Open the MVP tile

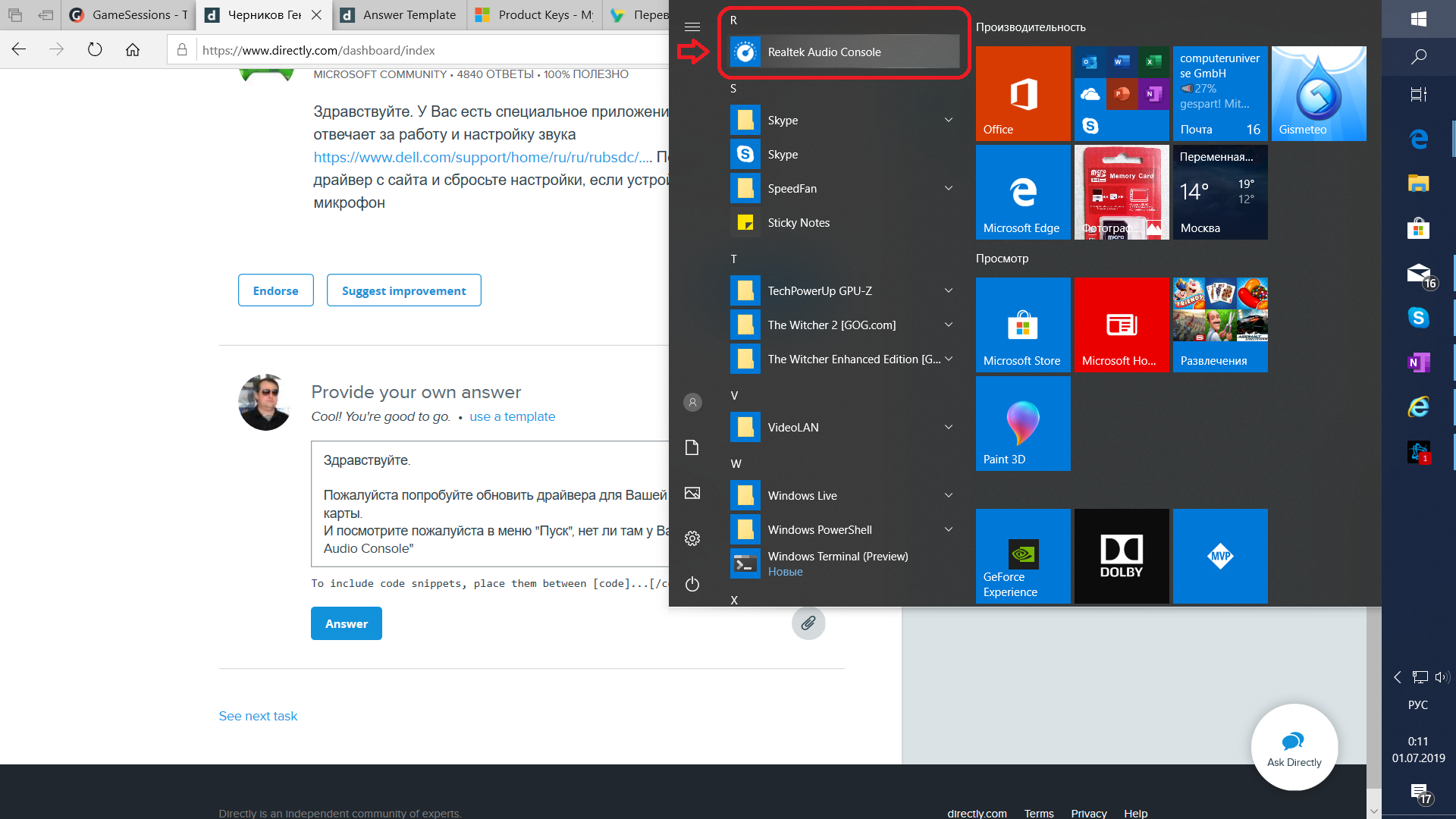tap(1220, 556)
